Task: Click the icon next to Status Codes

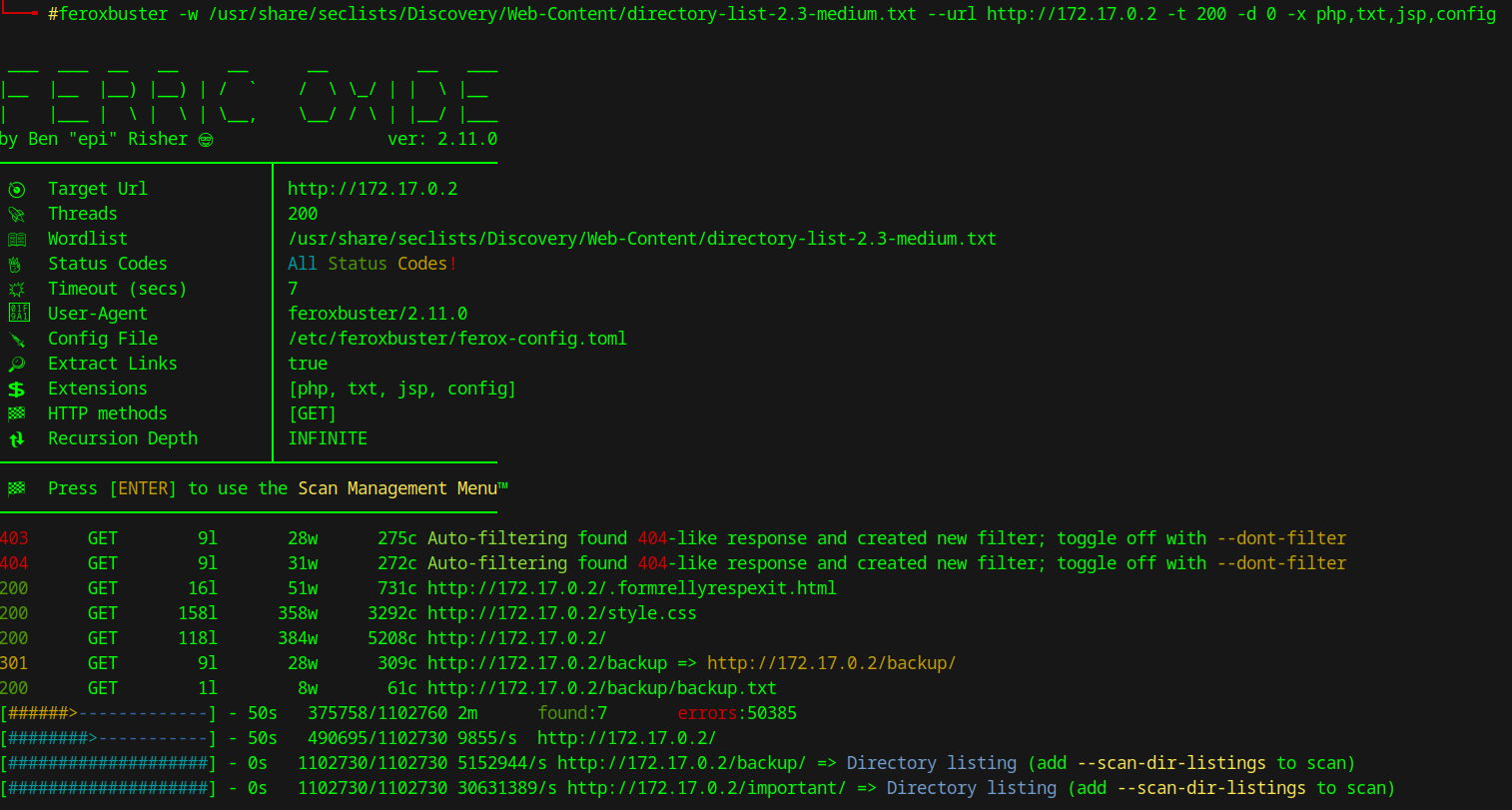Action: pos(15,265)
